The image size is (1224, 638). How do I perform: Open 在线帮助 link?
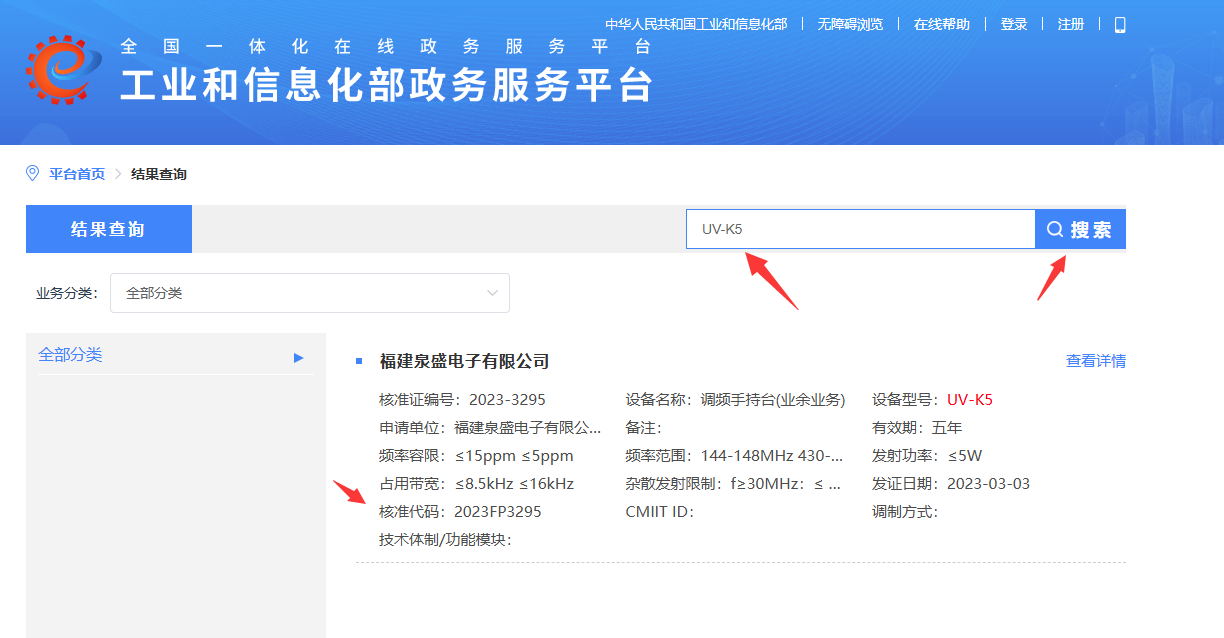tap(942, 24)
